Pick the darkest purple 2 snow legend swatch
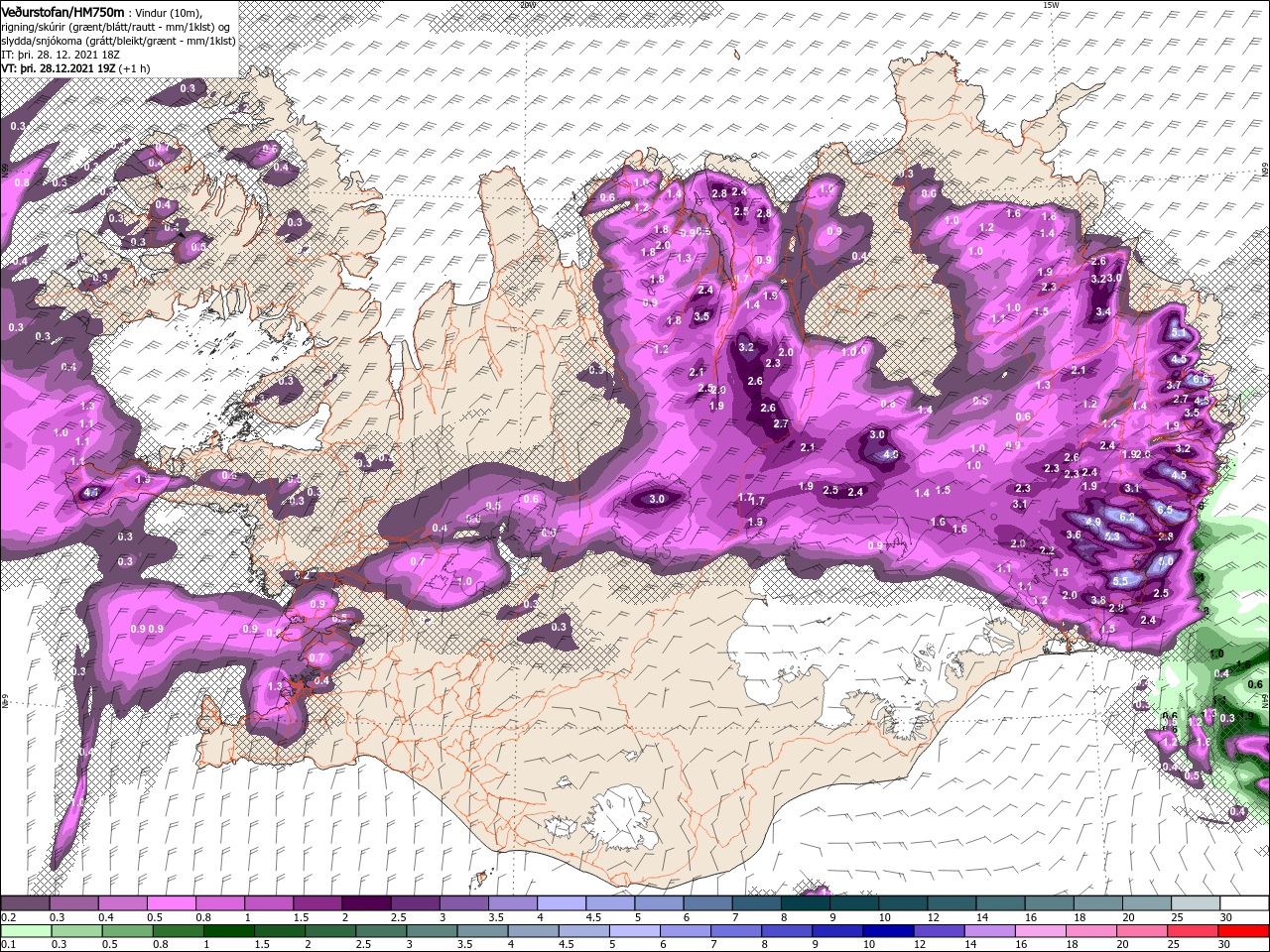 coord(366,903)
